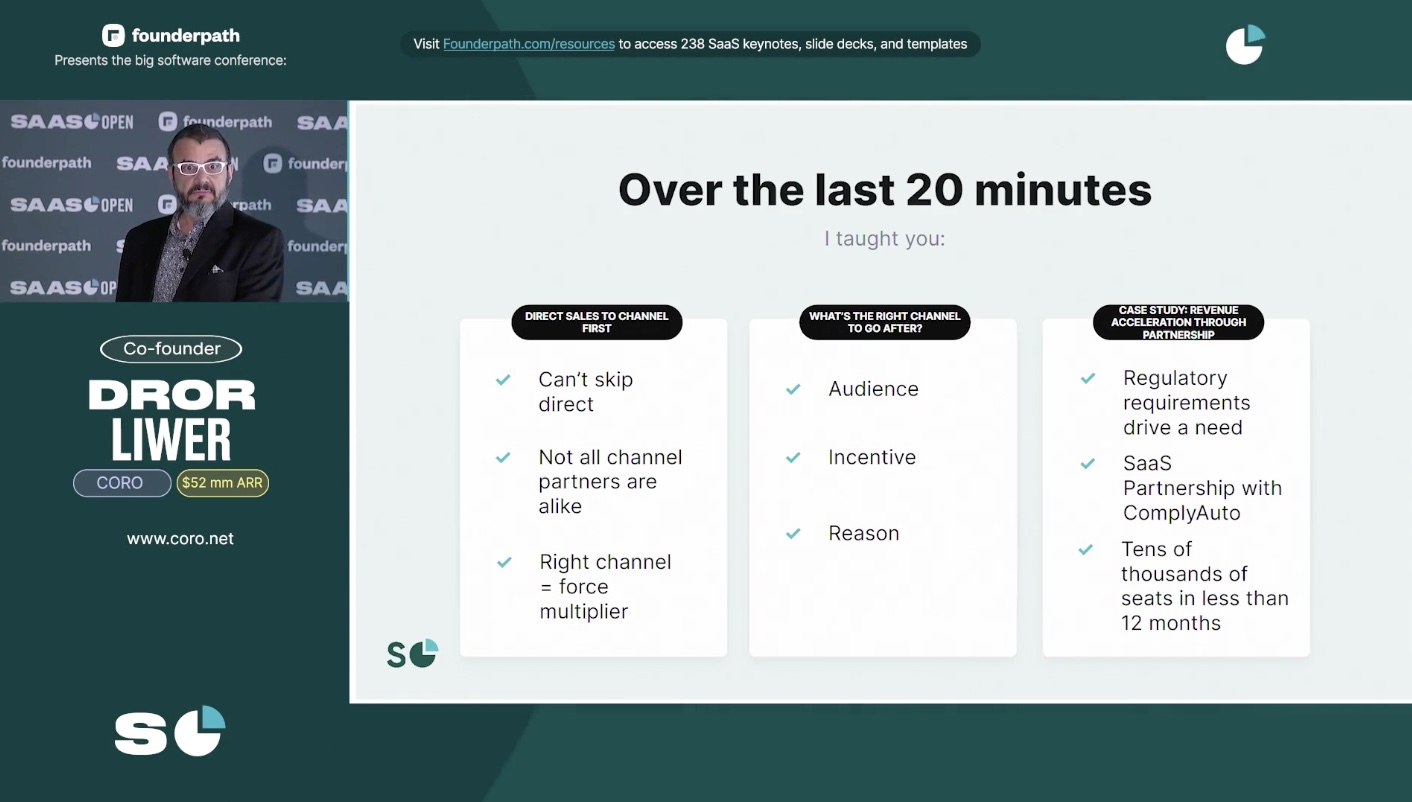Click the Co-founder pill label
Viewport: 1412px width, 802px height.
pos(171,349)
